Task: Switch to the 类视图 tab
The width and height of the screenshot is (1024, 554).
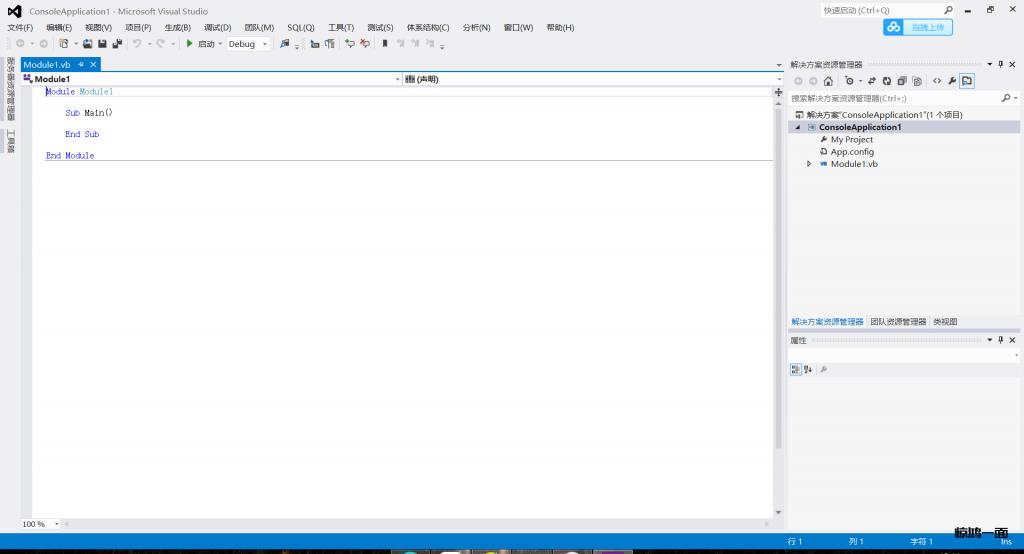Action: click(x=945, y=322)
